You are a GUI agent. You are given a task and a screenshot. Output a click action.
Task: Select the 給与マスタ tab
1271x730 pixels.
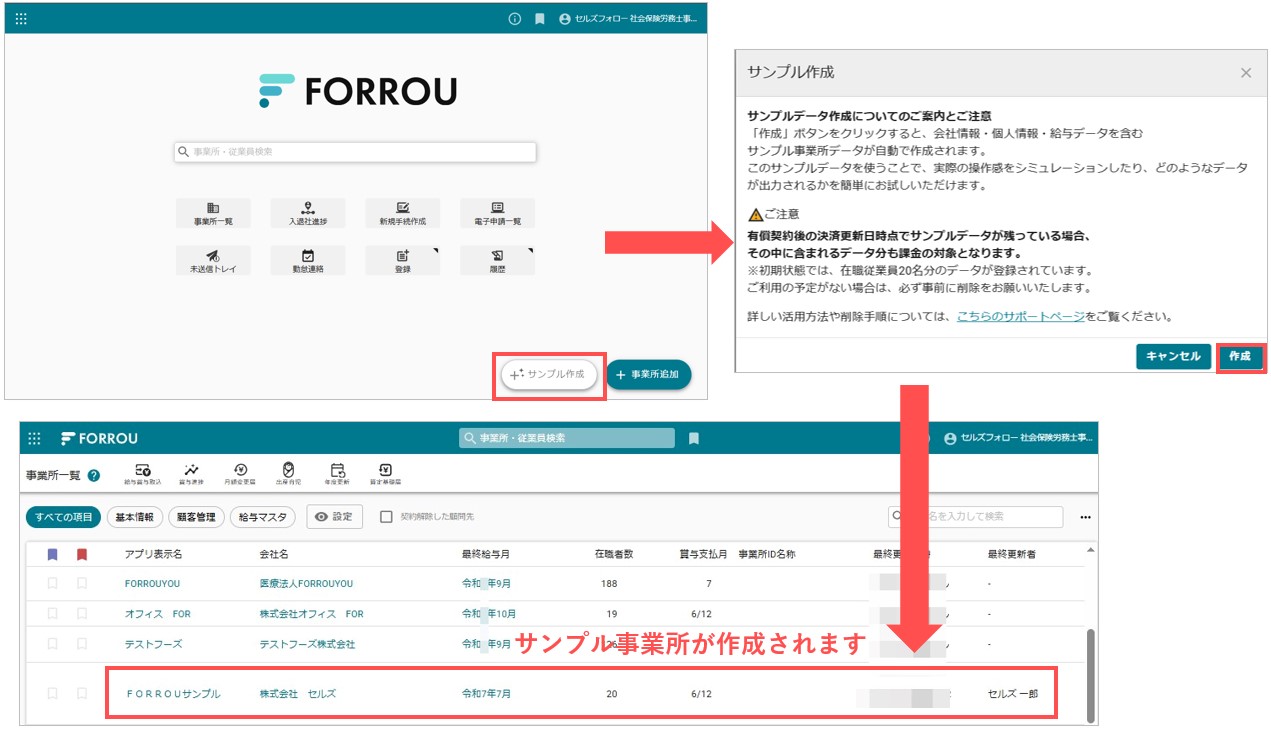coord(263,517)
